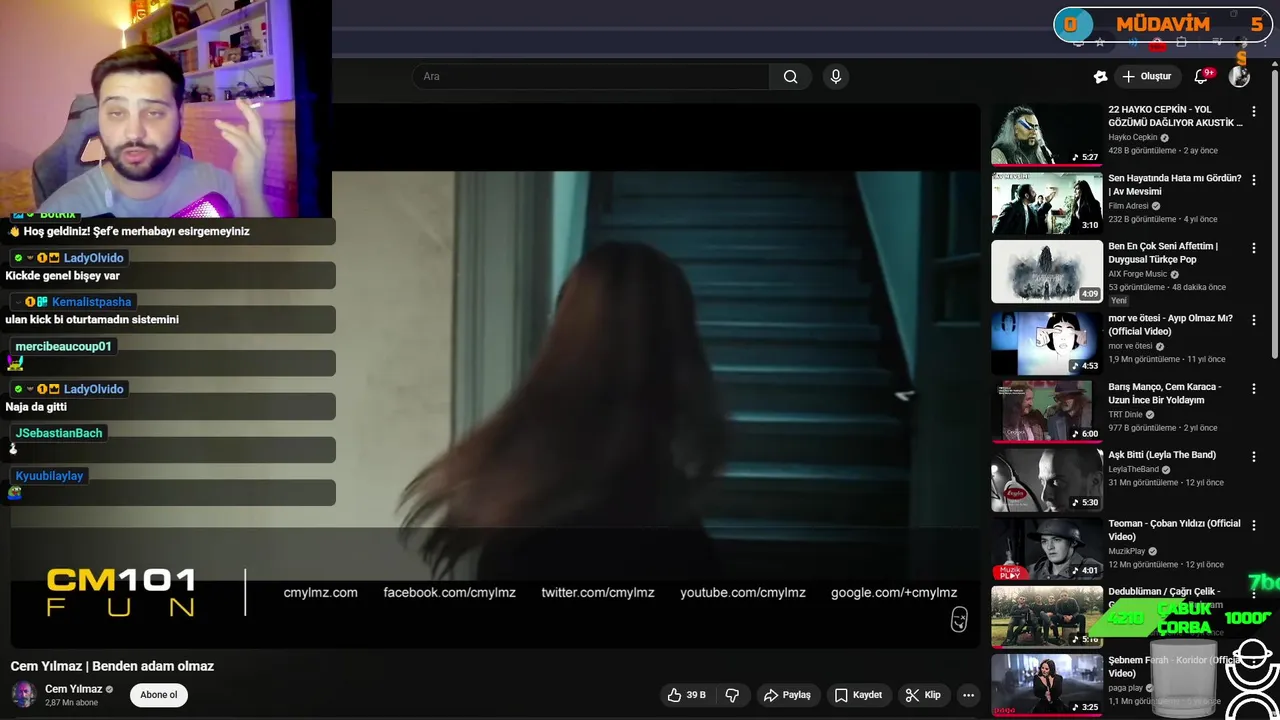
Task: Open the browser three-dot menu
Action: click(x=1265, y=42)
